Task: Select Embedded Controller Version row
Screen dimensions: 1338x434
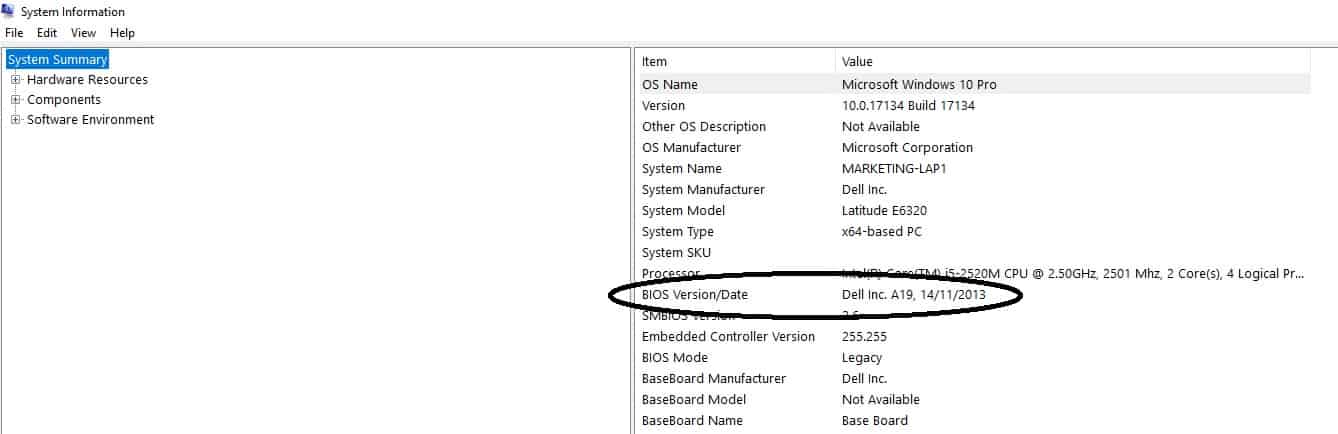Action: coord(973,337)
